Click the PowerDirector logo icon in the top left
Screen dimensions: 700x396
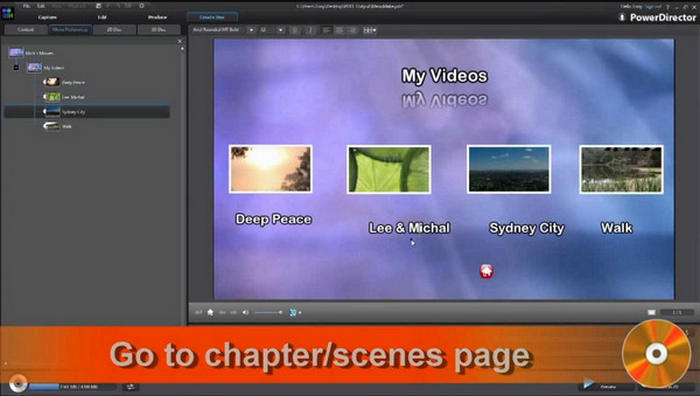tap(8, 13)
